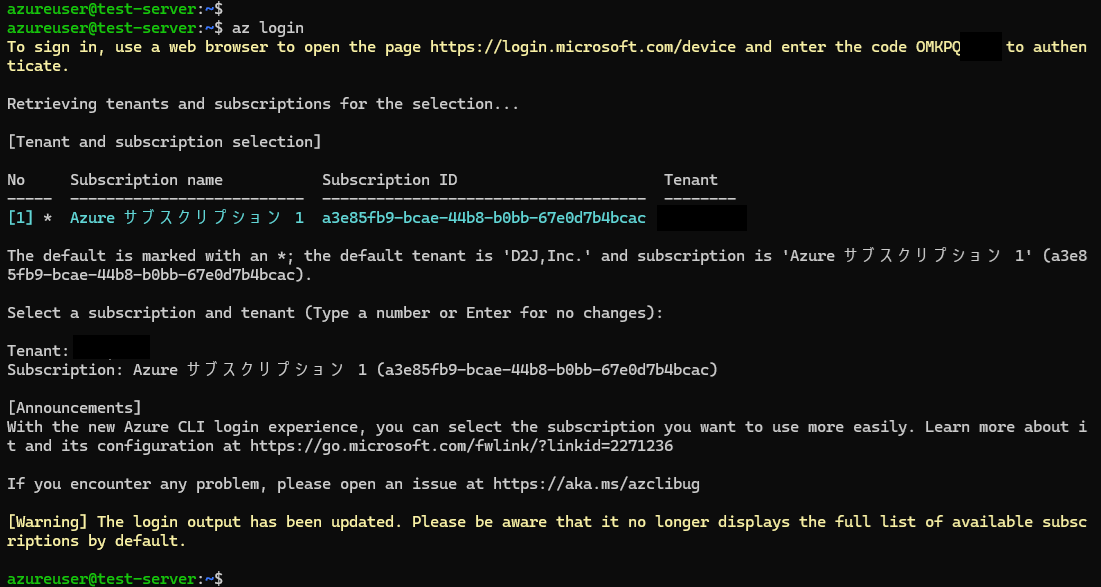This screenshot has width=1101, height=587.
Task: Click the [Announcements] heading
Action: [x=74, y=408]
